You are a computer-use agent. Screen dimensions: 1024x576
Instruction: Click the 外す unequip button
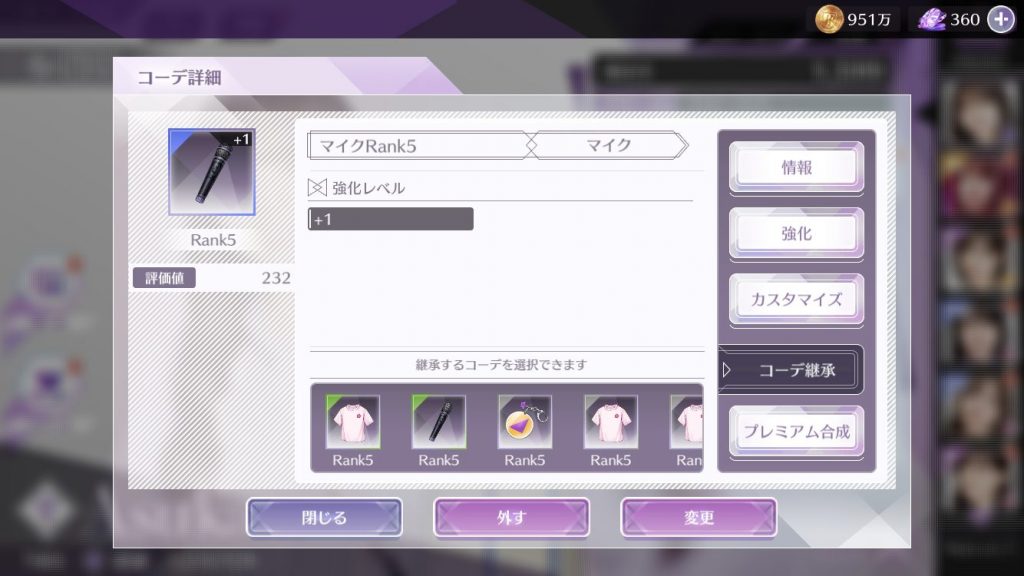pyautogui.click(x=511, y=518)
